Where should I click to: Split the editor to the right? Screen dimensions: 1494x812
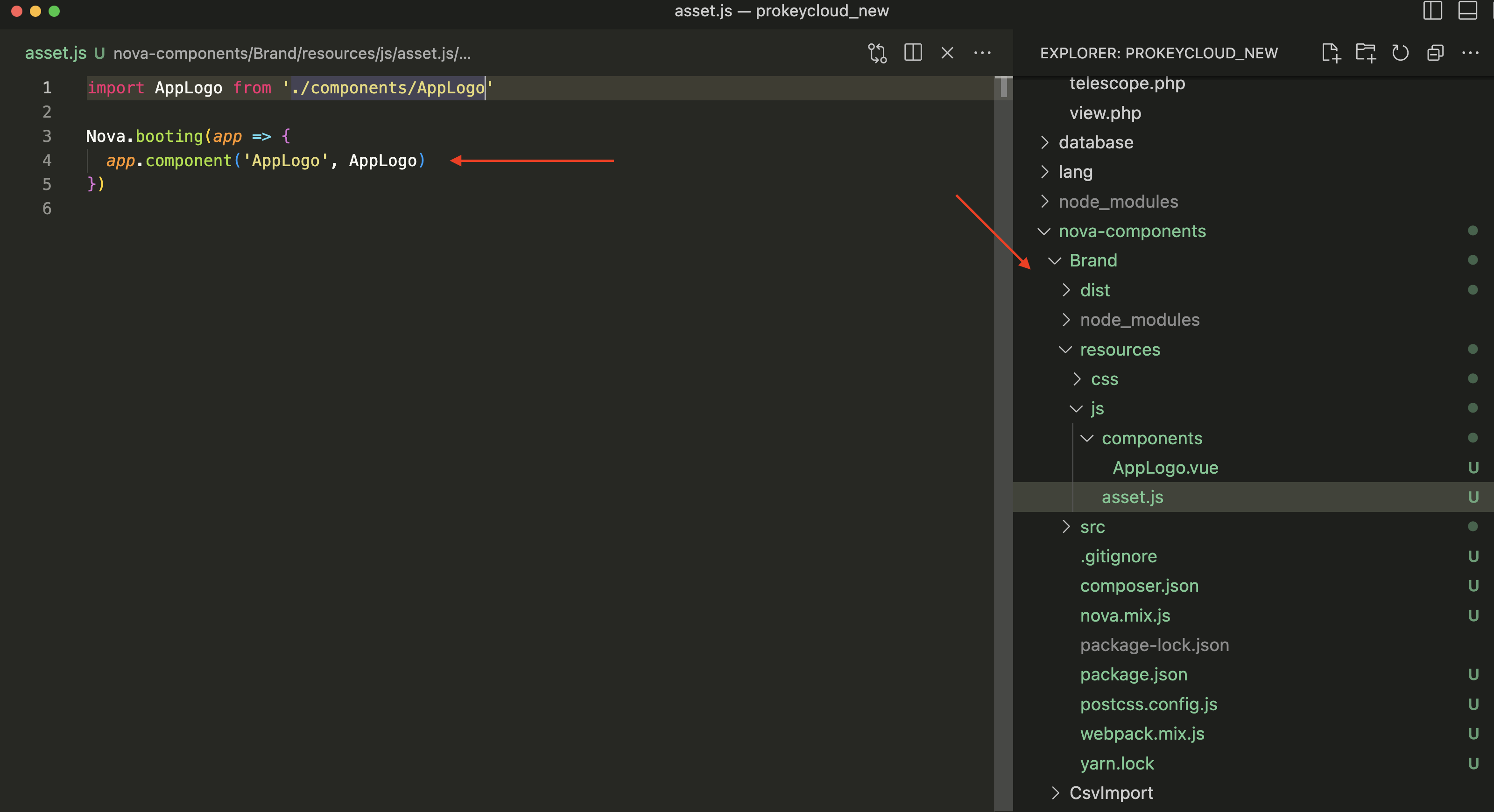pos(912,53)
